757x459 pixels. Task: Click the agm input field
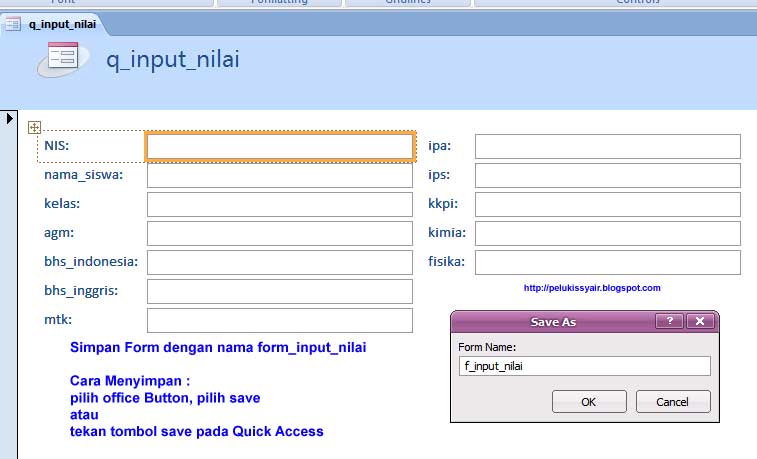(280, 233)
